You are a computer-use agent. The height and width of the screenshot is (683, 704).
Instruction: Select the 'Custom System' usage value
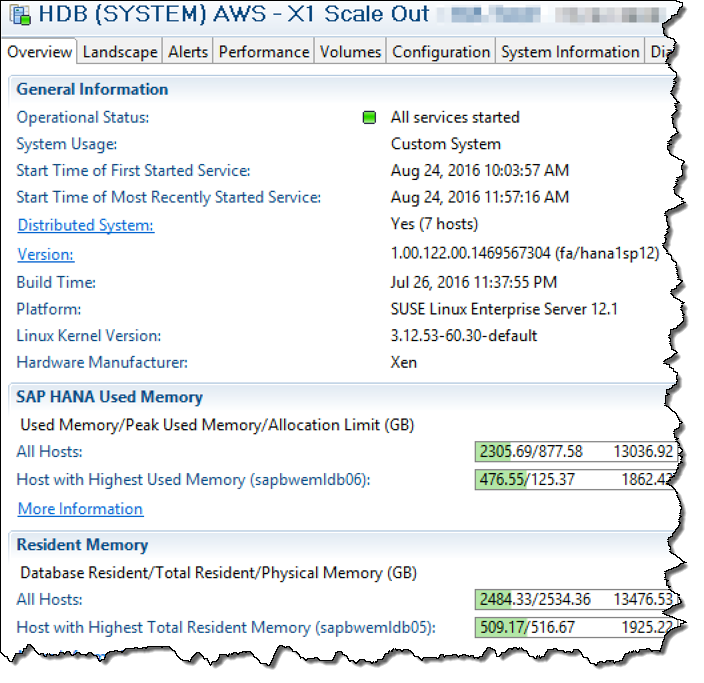coord(445,144)
